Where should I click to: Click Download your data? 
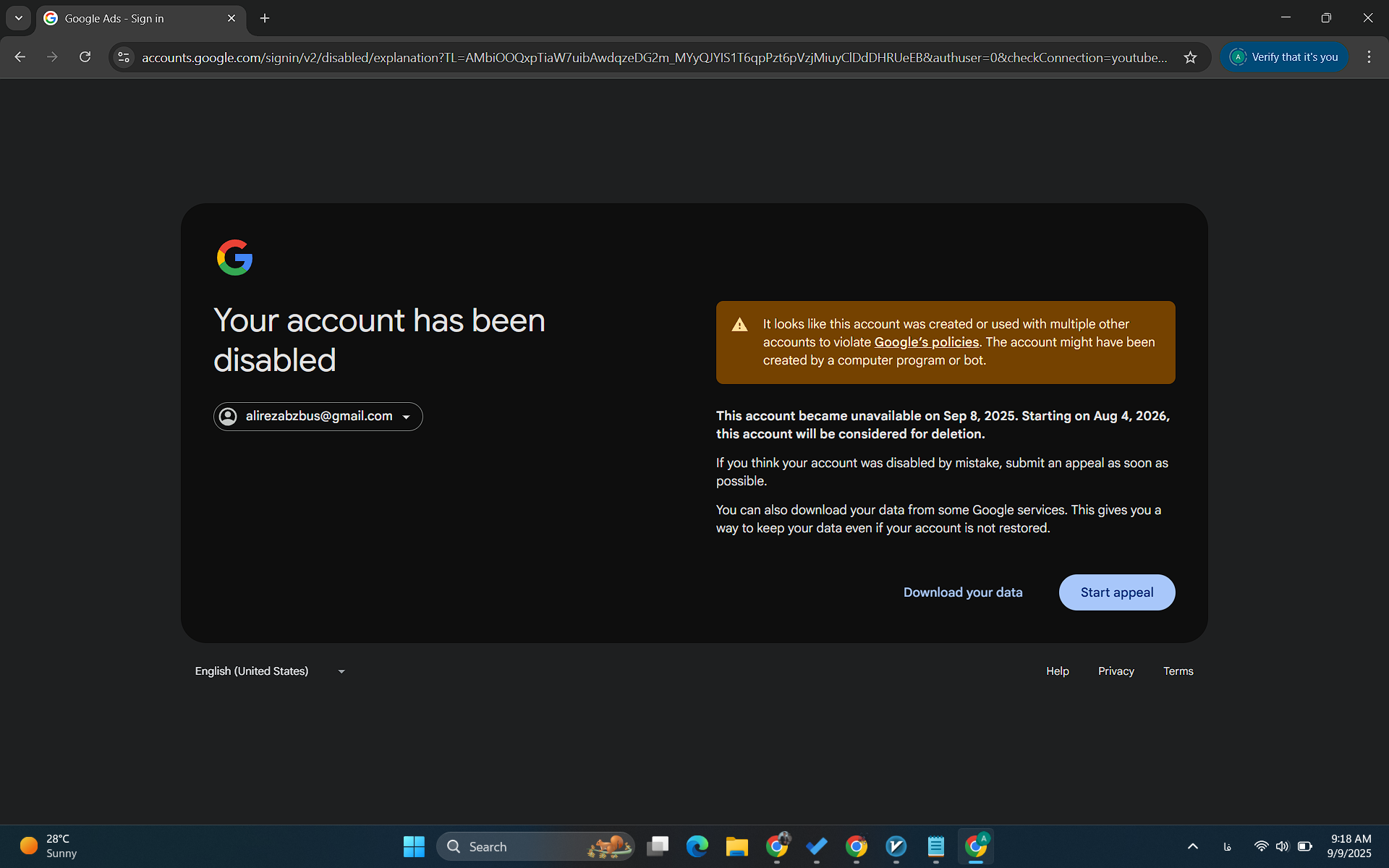point(963,592)
